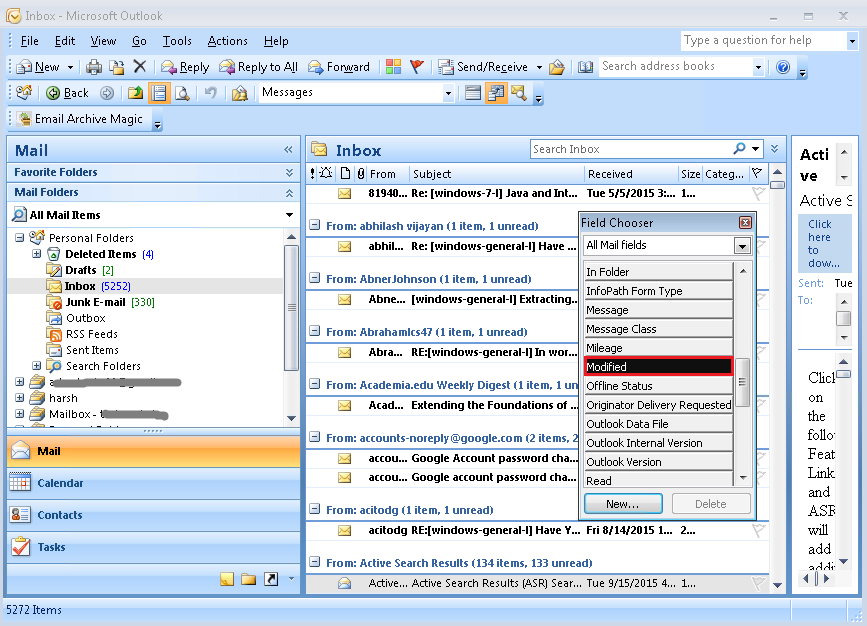The image size is (867, 626).
Task: Switch to Calendar in navigation pane
Action: (154, 483)
